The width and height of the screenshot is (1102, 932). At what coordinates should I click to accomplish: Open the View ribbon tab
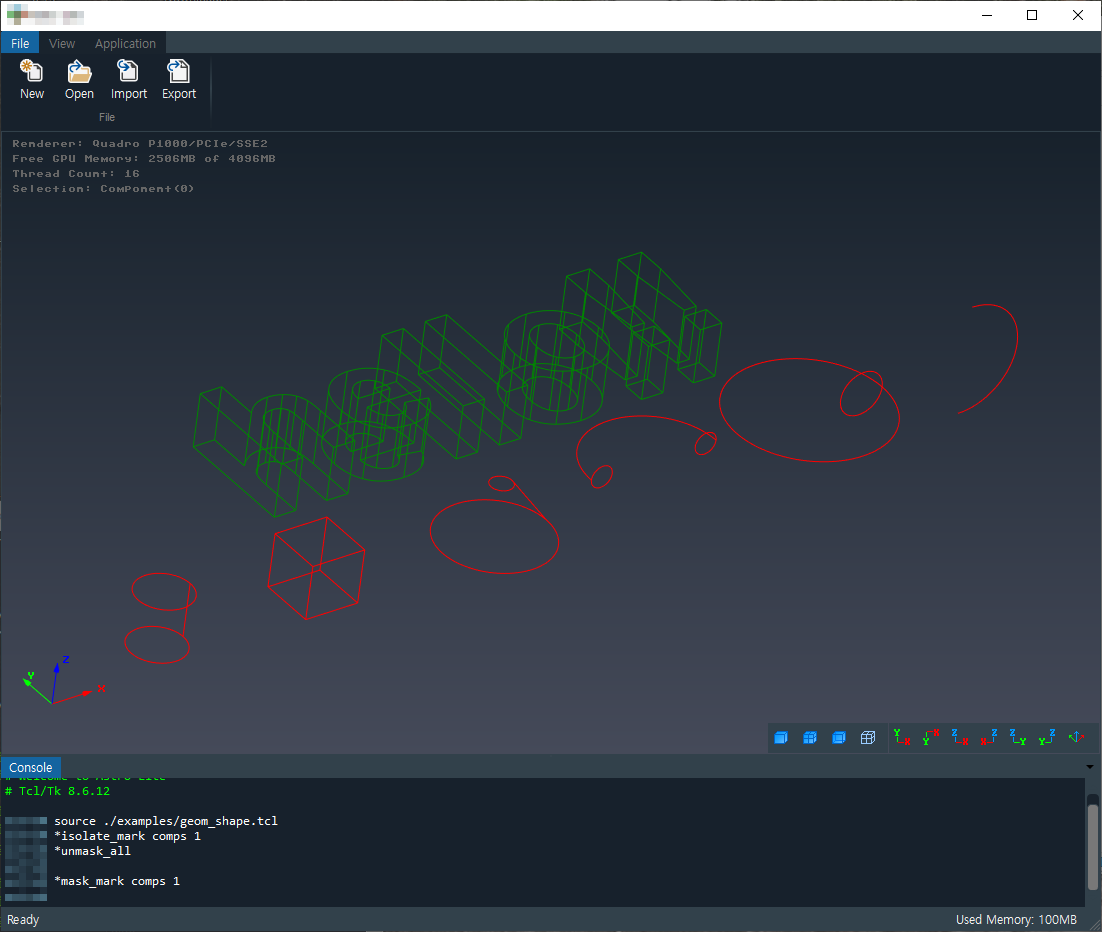click(62, 43)
